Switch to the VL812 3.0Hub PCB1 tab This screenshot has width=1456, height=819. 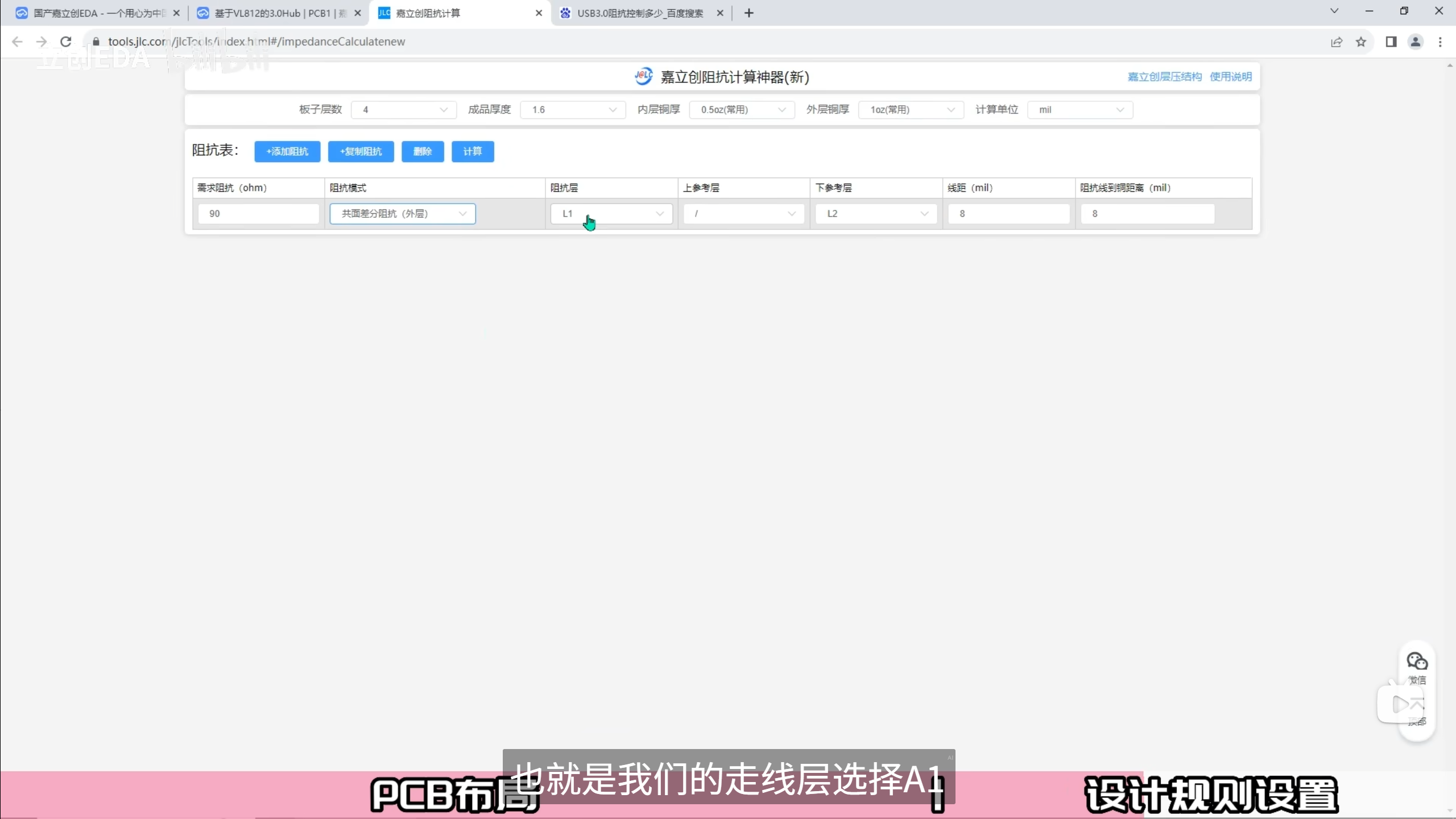[279, 13]
